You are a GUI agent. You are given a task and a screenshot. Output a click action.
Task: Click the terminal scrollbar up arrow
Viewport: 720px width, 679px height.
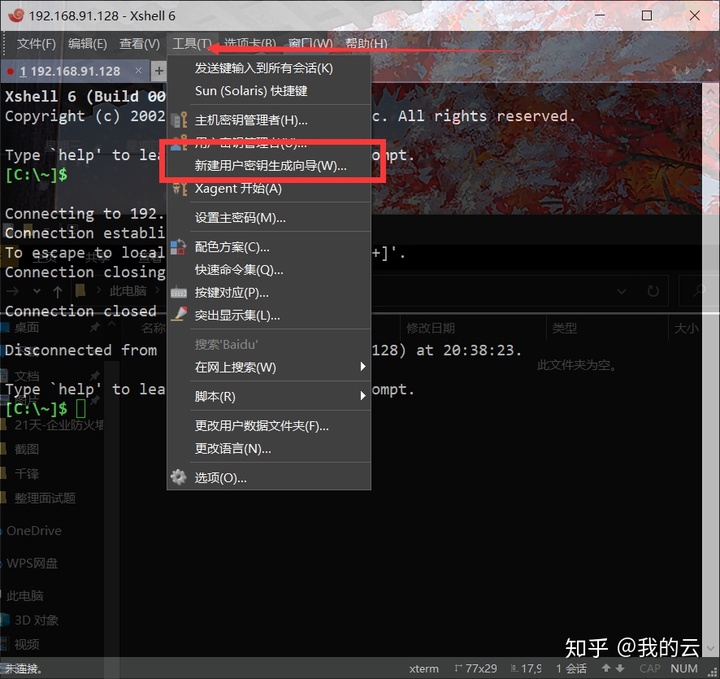pos(711,91)
